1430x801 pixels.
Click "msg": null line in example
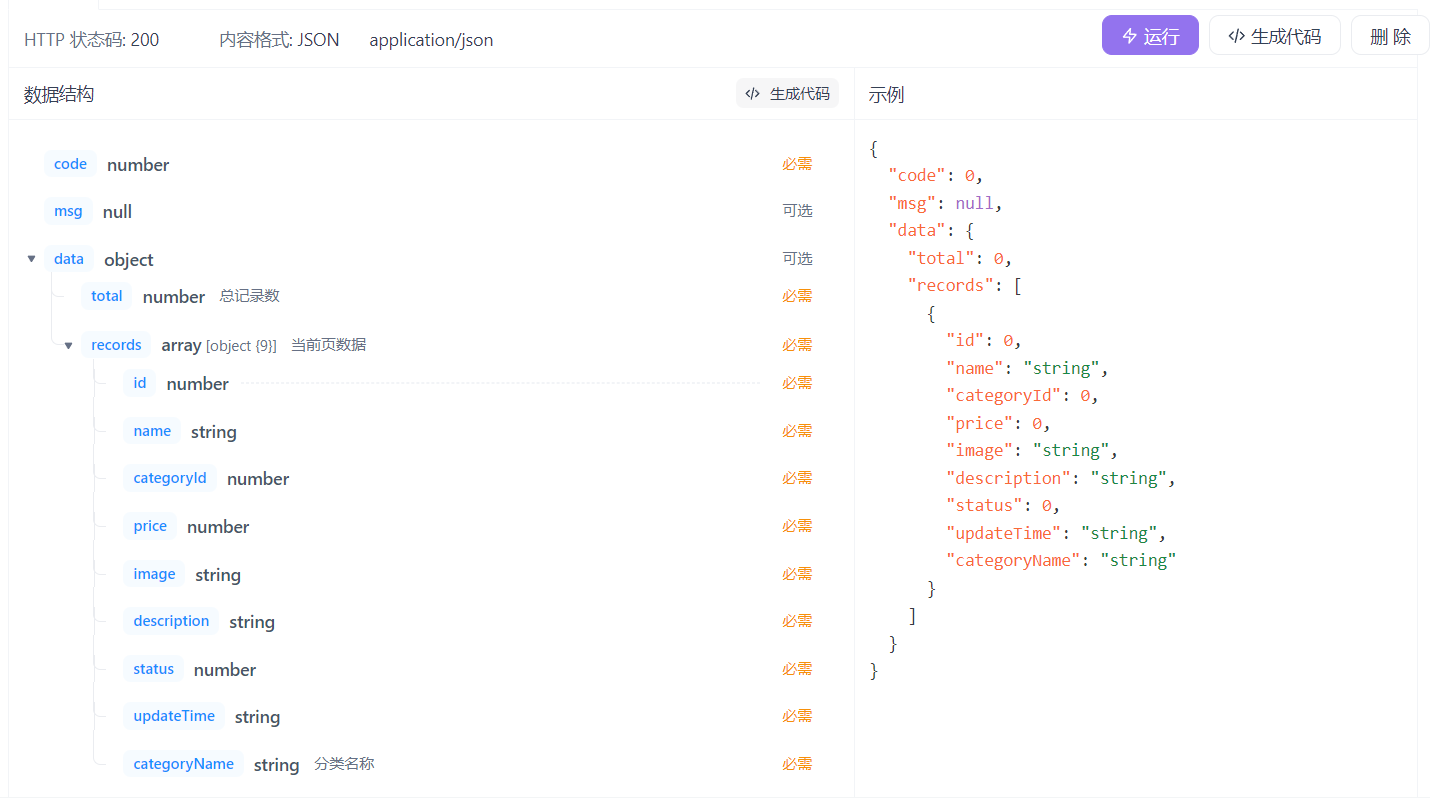945,203
